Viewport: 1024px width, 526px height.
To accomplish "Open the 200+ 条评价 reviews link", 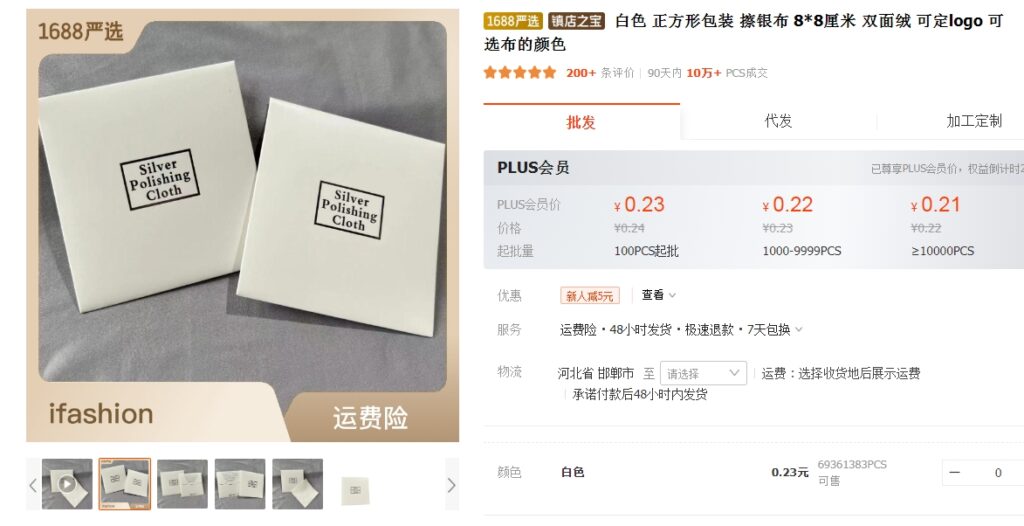I will pos(600,73).
